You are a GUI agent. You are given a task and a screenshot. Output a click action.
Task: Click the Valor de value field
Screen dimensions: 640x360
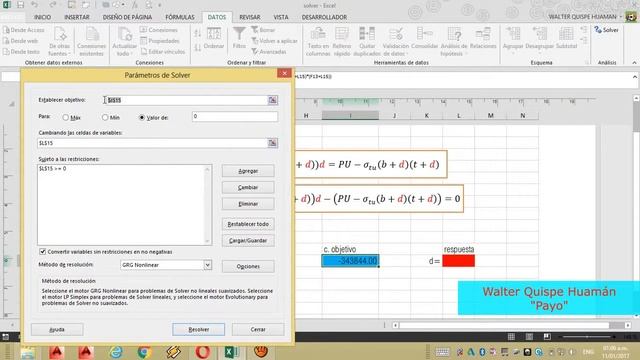235,116
